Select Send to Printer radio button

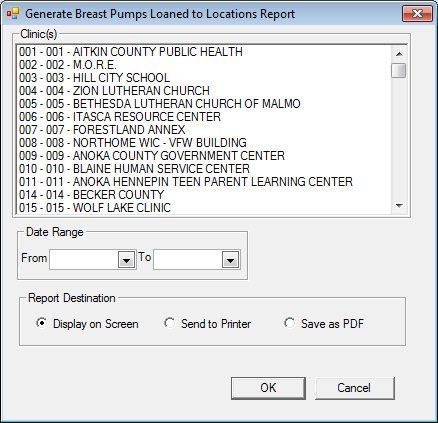point(169,323)
